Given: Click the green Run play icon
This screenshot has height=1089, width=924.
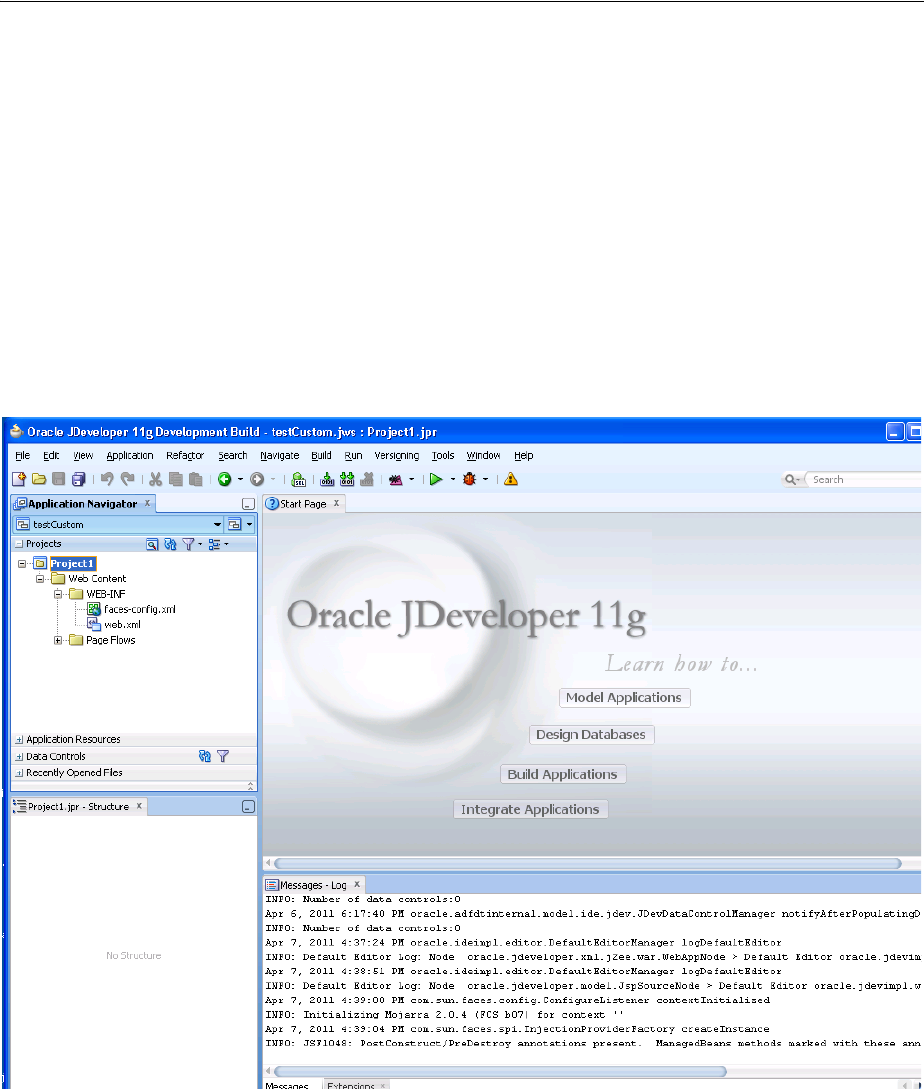Looking at the screenshot, I should (x=436, y=479).
